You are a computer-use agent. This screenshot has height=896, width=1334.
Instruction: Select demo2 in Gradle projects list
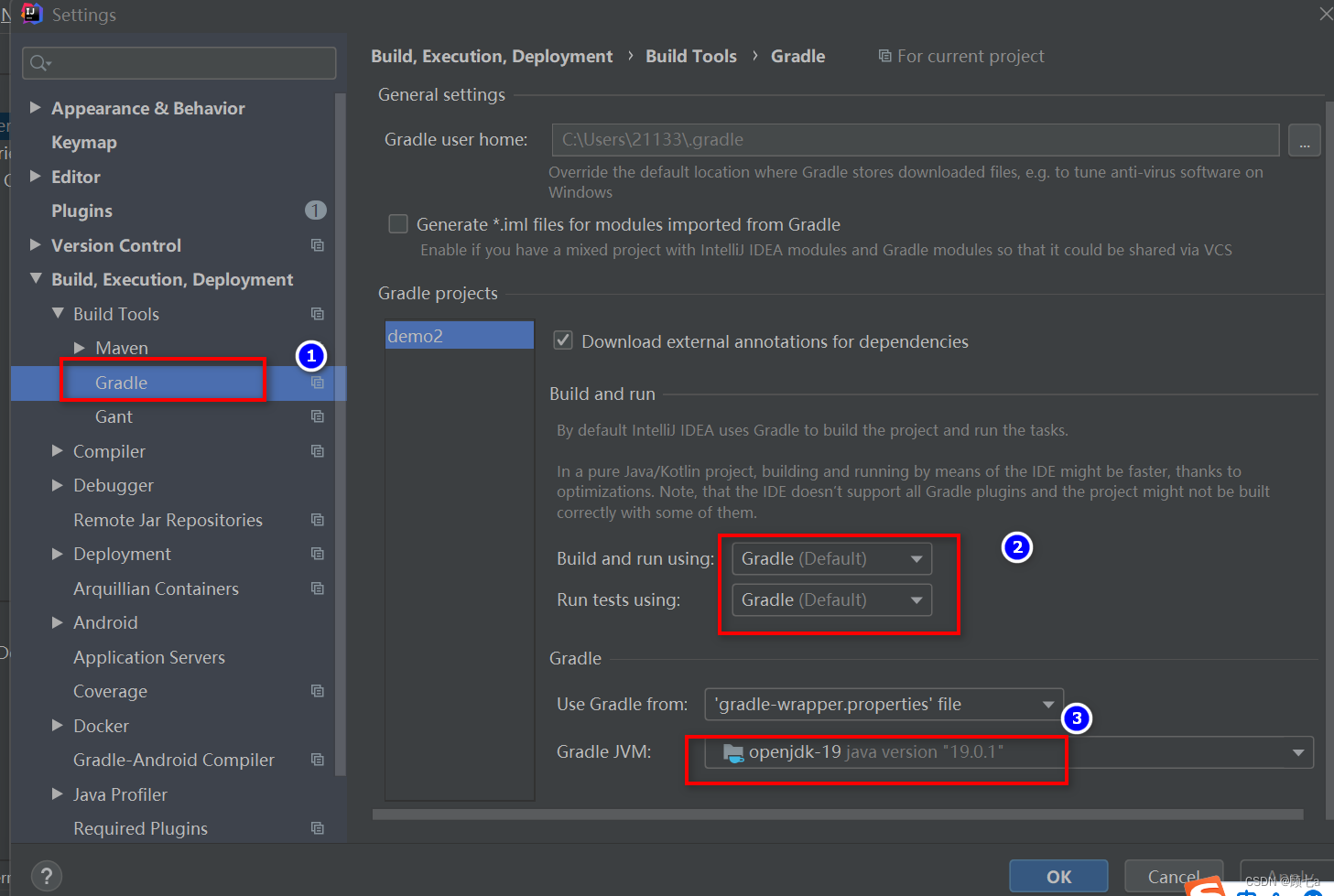(460, 336)
